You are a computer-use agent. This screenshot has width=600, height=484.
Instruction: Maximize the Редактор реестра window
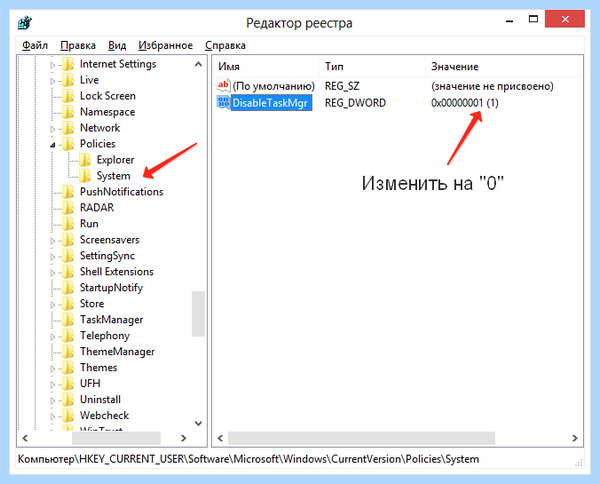(533, 19)
